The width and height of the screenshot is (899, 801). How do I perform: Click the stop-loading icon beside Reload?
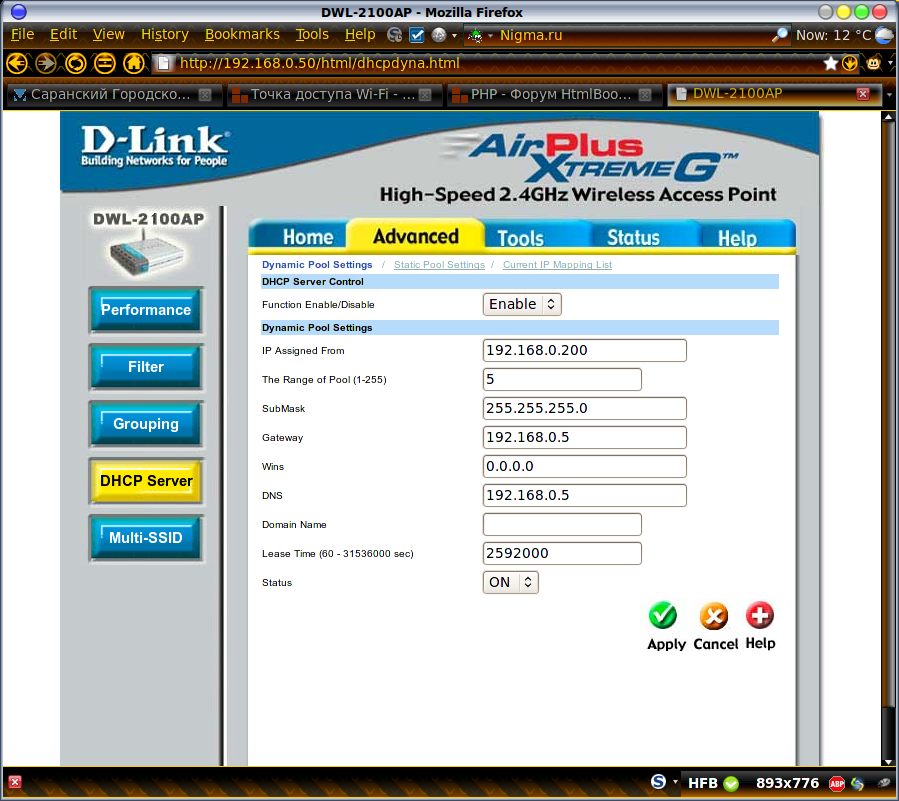click(104, 63)
